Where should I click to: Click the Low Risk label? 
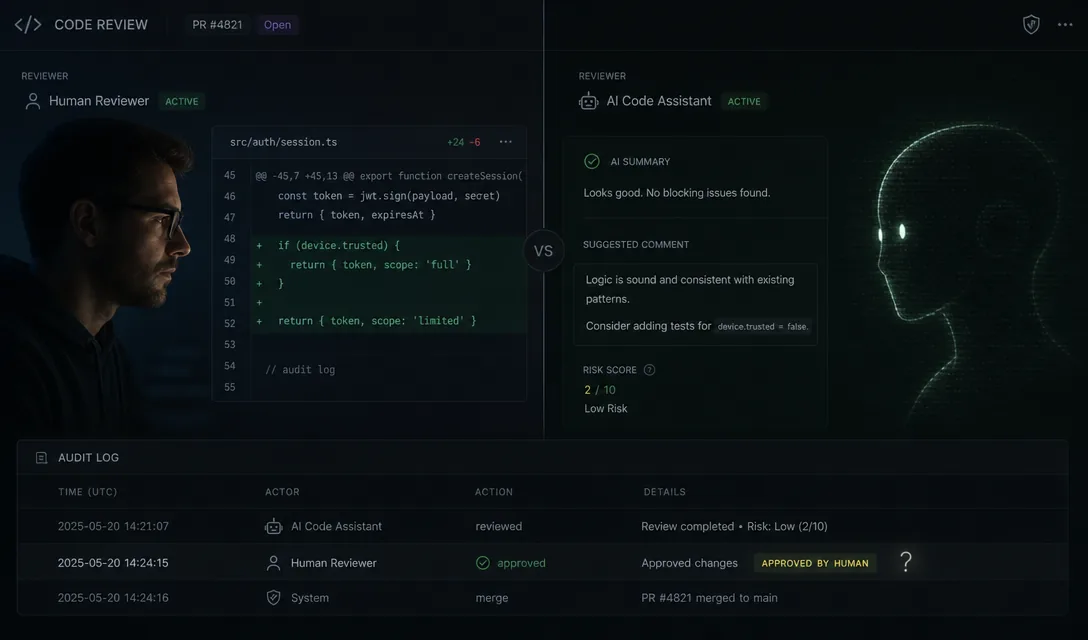(606, 409)
